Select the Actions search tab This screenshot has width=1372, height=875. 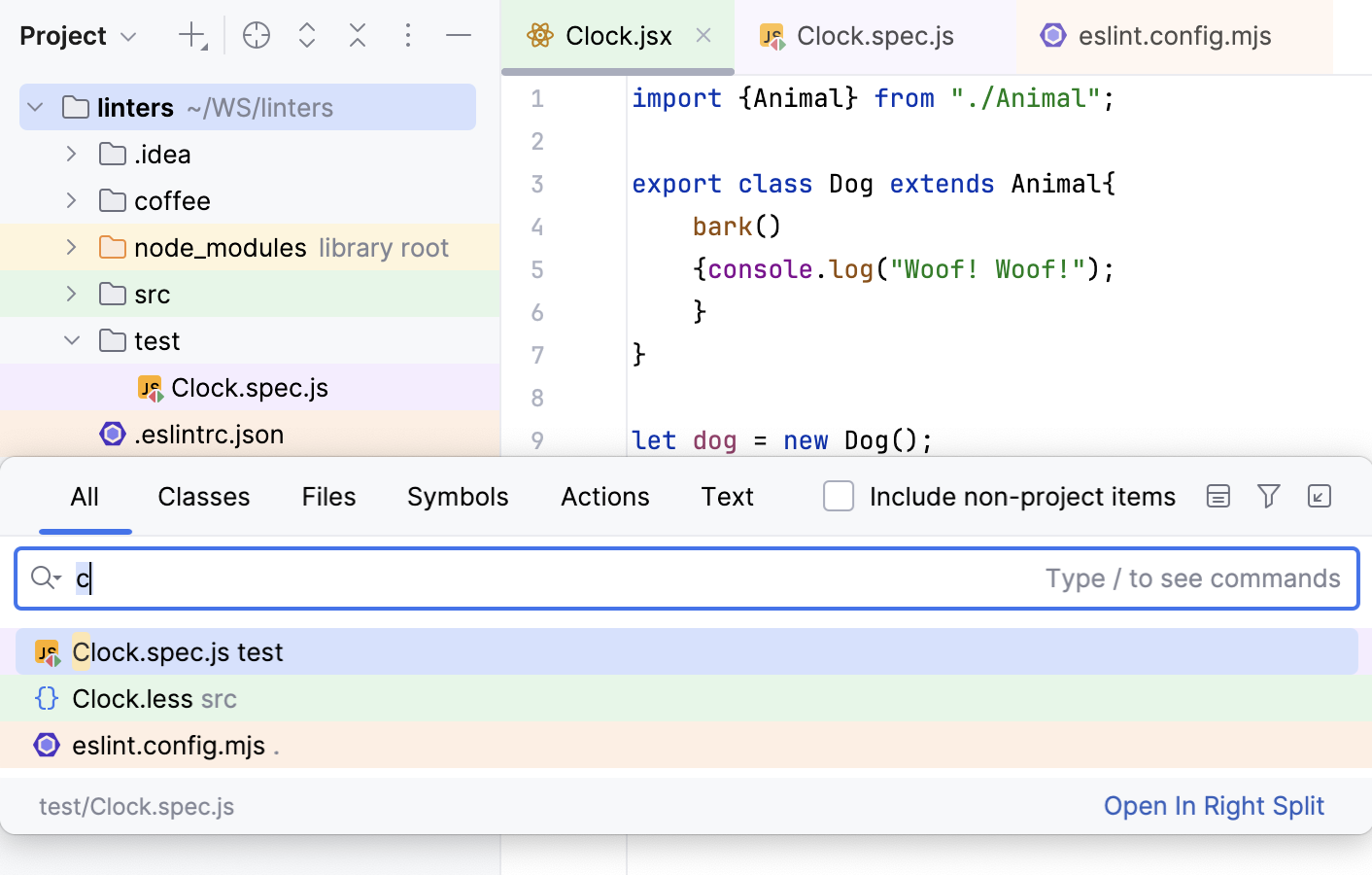605,497
